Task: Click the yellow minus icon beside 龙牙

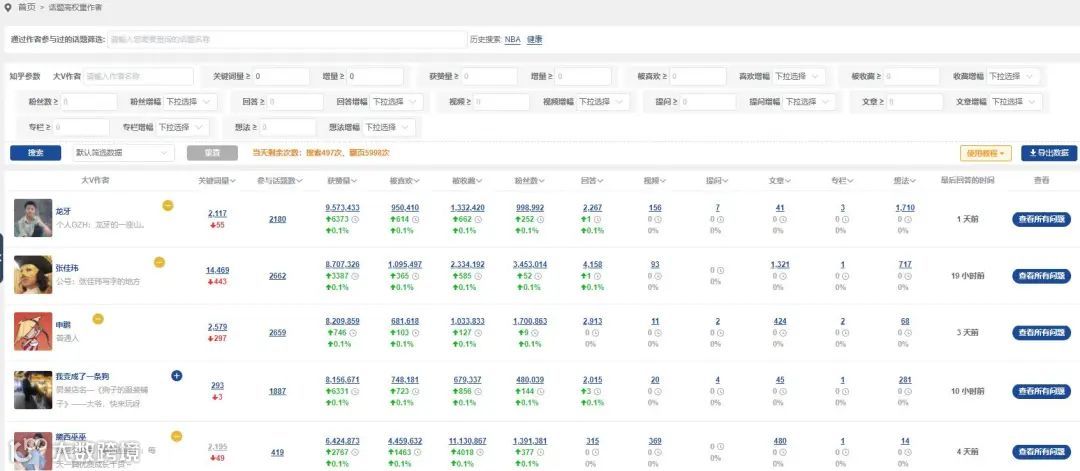Action: pyautogui.click(x=167, y=205)
